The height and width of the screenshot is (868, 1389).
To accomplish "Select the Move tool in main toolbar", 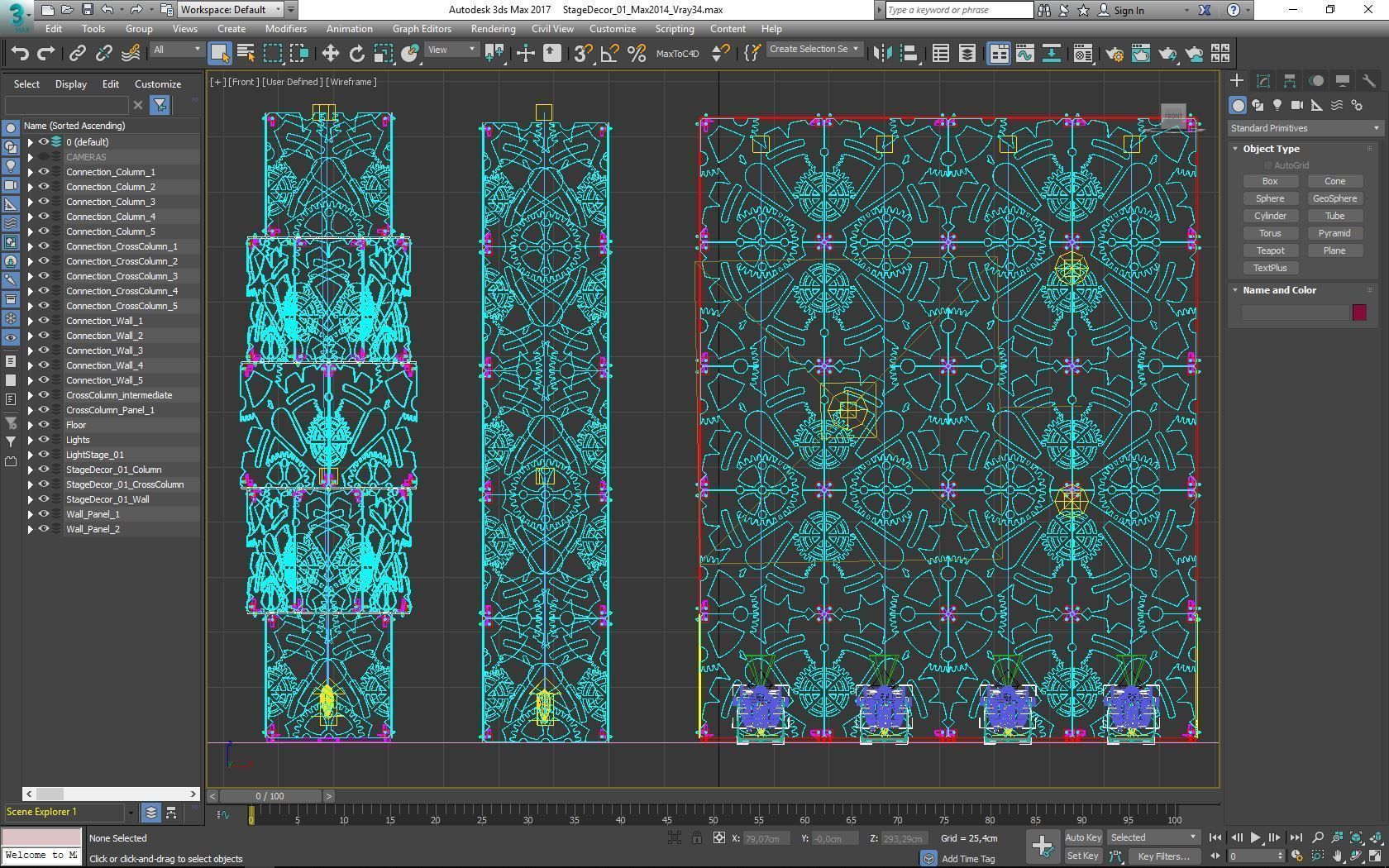I will click(330, 54).
